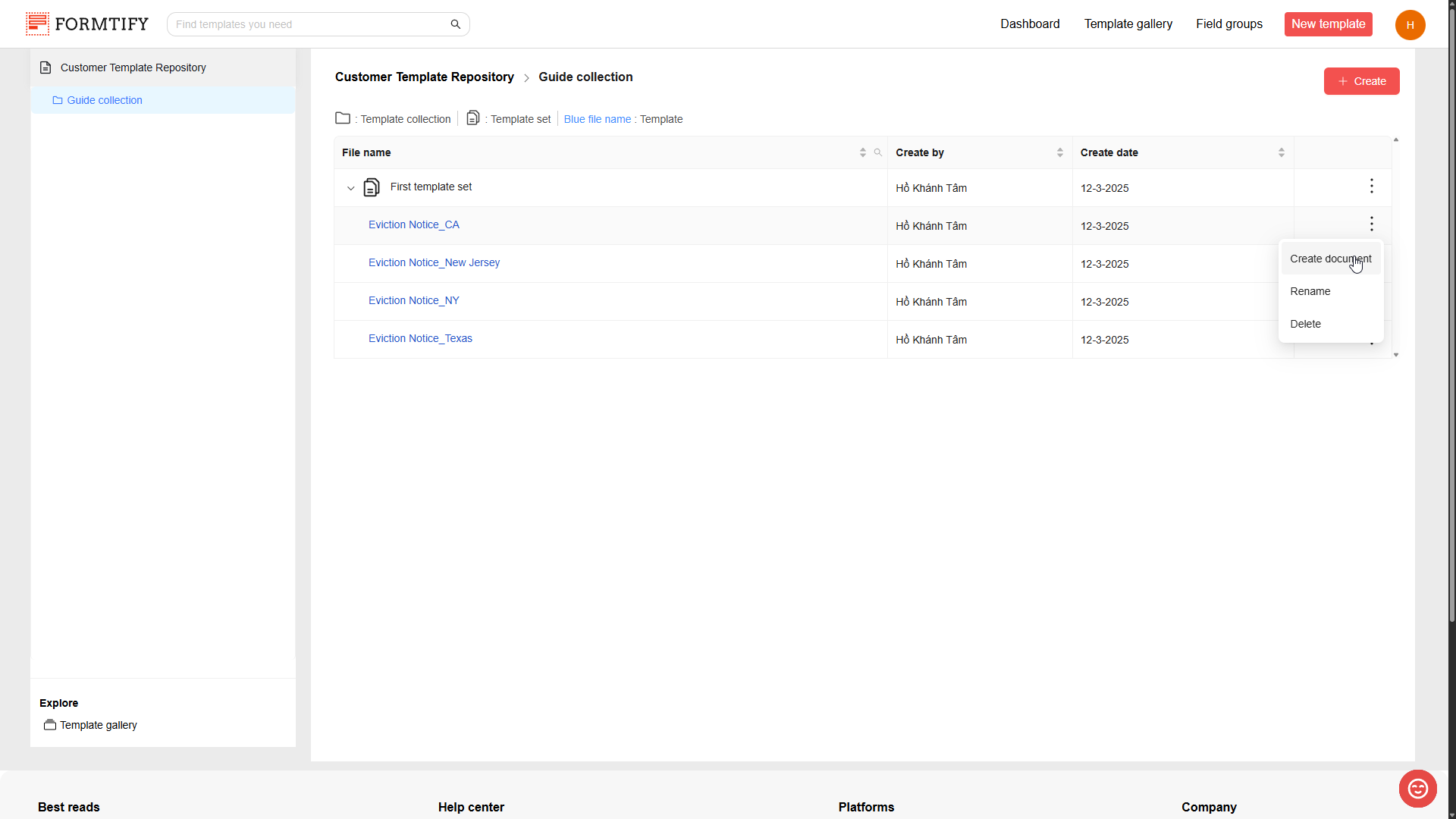This screenshot has width=1456, height=819.
Task: Open the three-dot menu for First template set
Action: [1371, 187]
